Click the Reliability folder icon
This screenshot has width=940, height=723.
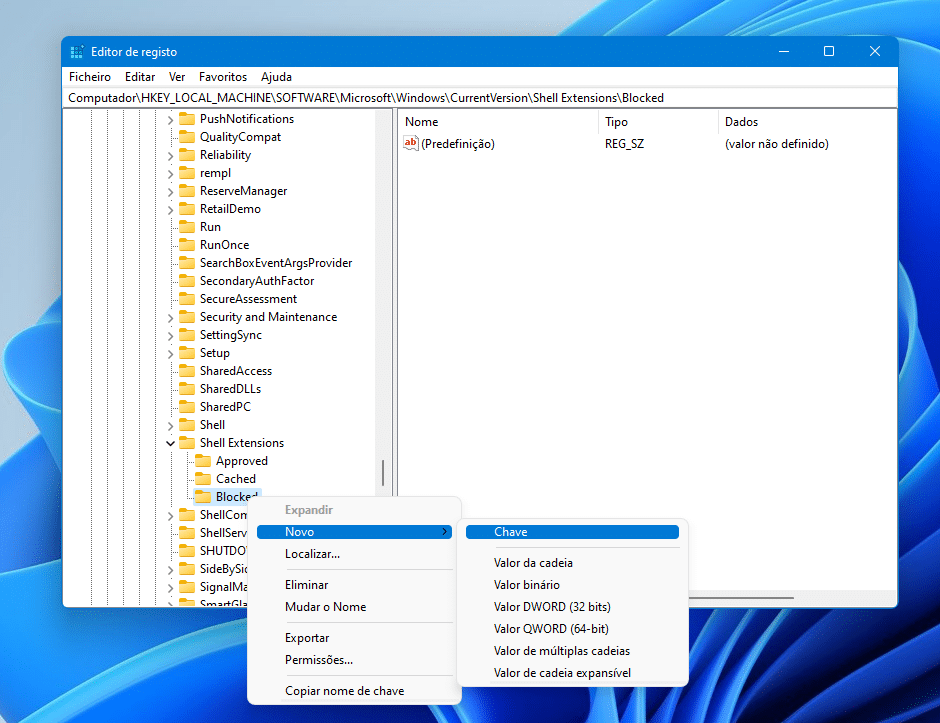(187, 155)
